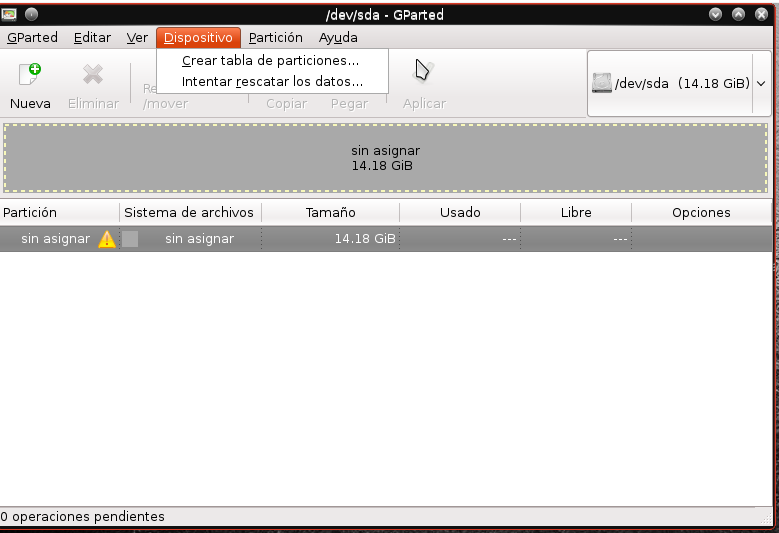The image size is (779, 533).
Task: Open the Ver menu
Action: point(137,38)
